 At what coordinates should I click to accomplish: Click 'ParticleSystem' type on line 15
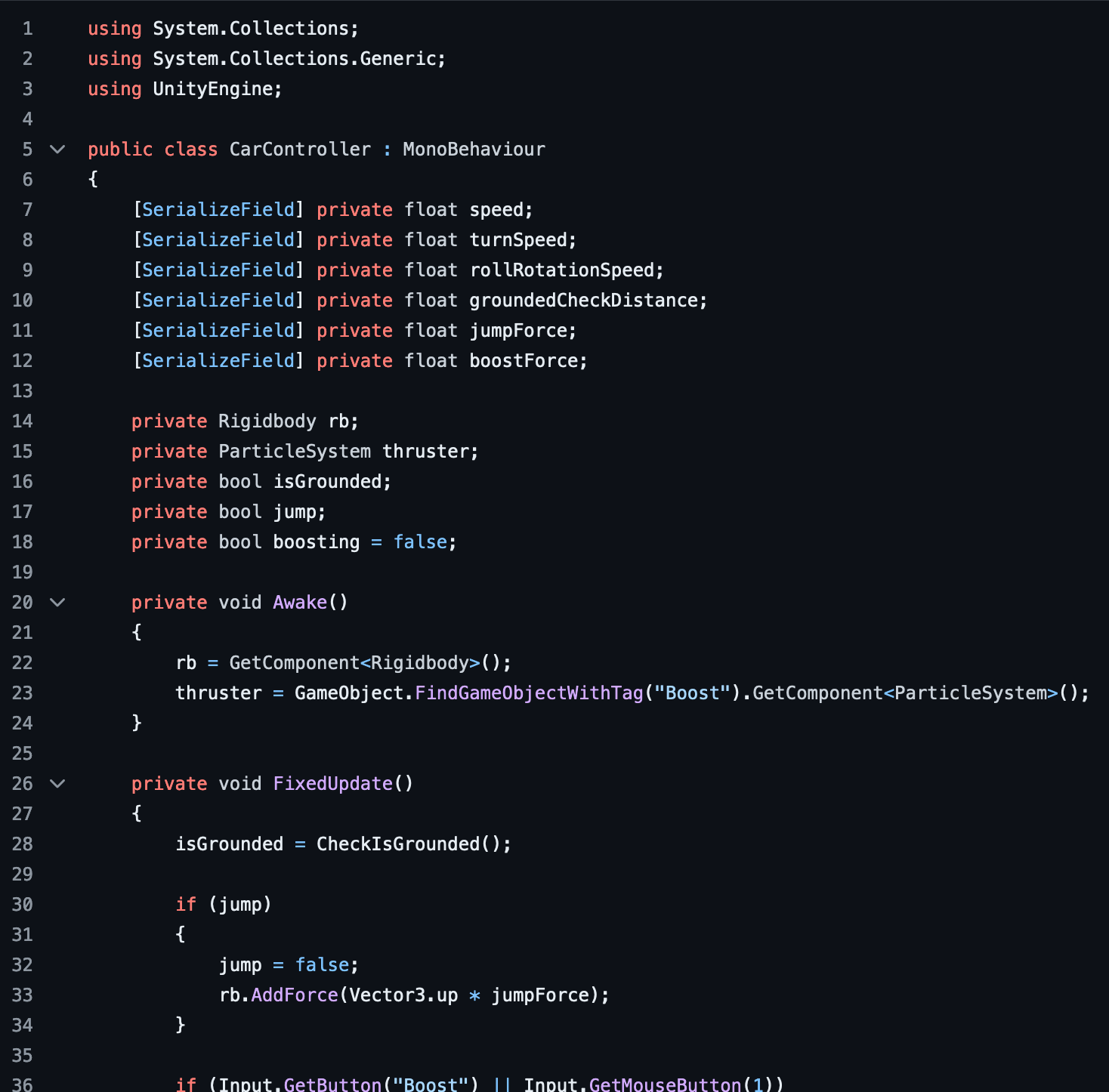click(x=295, y=452)
